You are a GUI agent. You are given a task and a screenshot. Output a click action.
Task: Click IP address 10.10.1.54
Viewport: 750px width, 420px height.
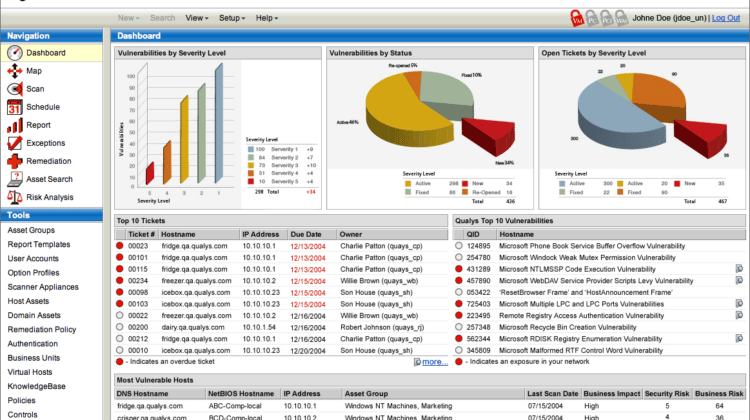(259, 327)
